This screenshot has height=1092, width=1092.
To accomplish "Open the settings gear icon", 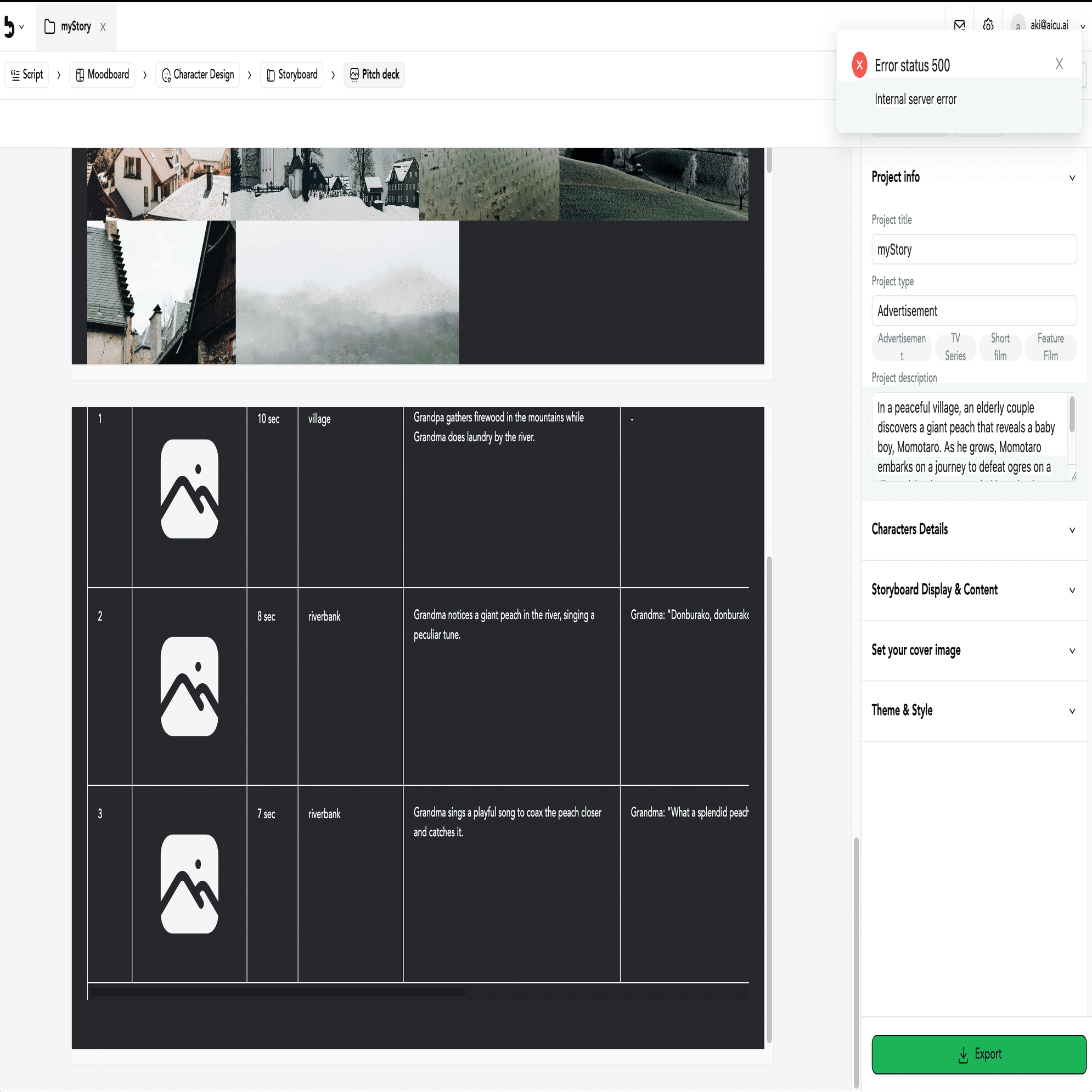I will [988, 25].
